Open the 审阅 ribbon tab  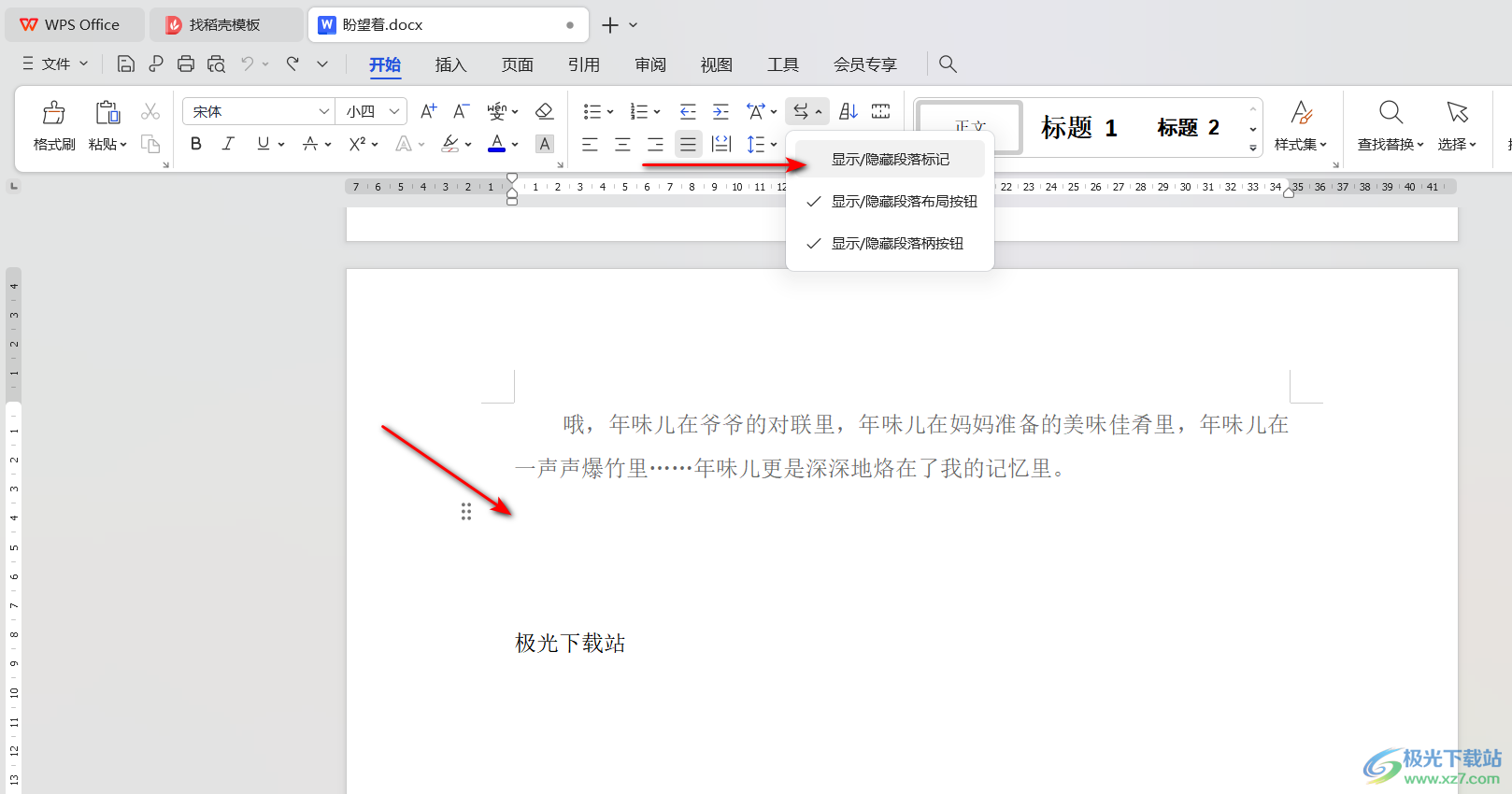pos(649,64)
